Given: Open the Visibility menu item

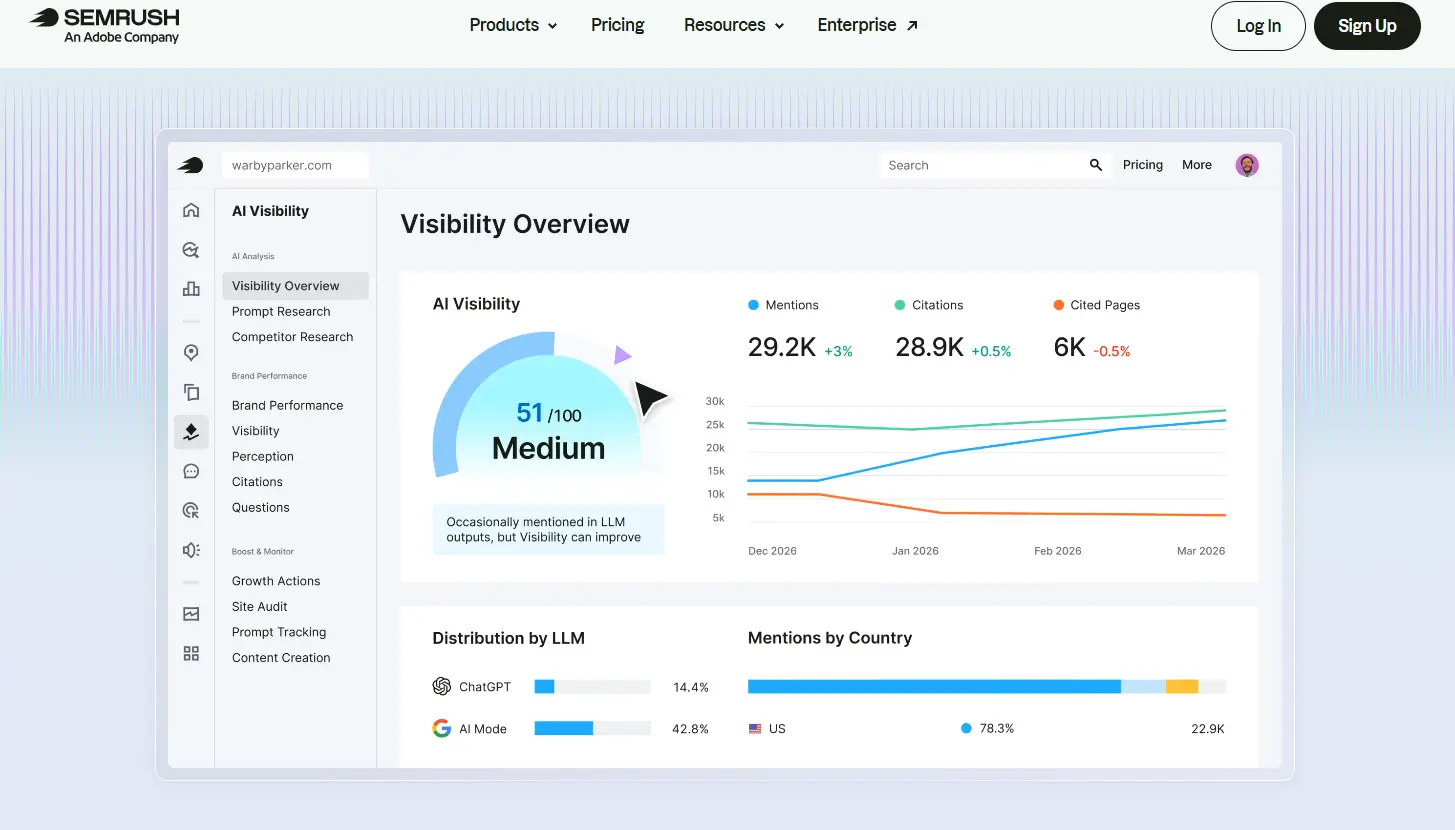Looking at the screenshot, I should click(x=255, y=431).
